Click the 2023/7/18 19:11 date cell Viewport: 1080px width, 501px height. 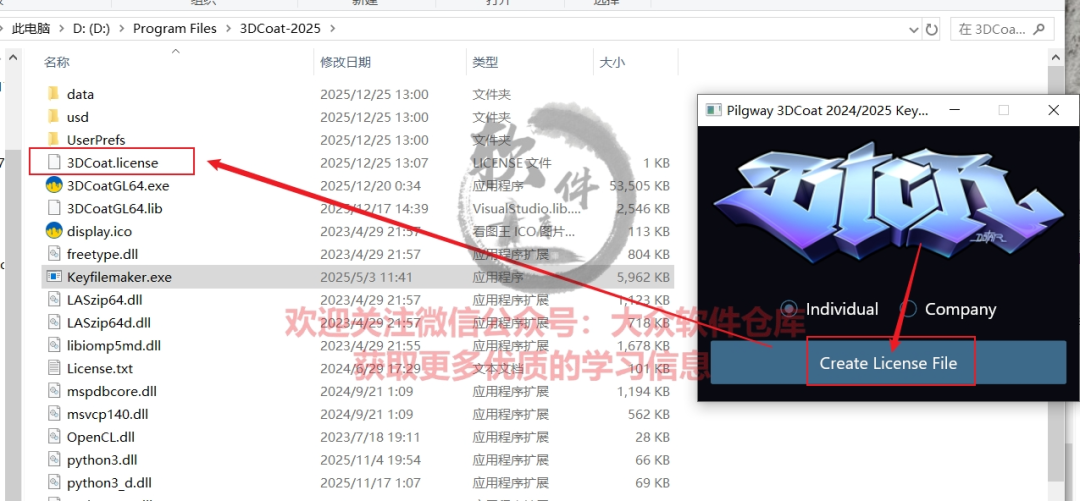370,437
